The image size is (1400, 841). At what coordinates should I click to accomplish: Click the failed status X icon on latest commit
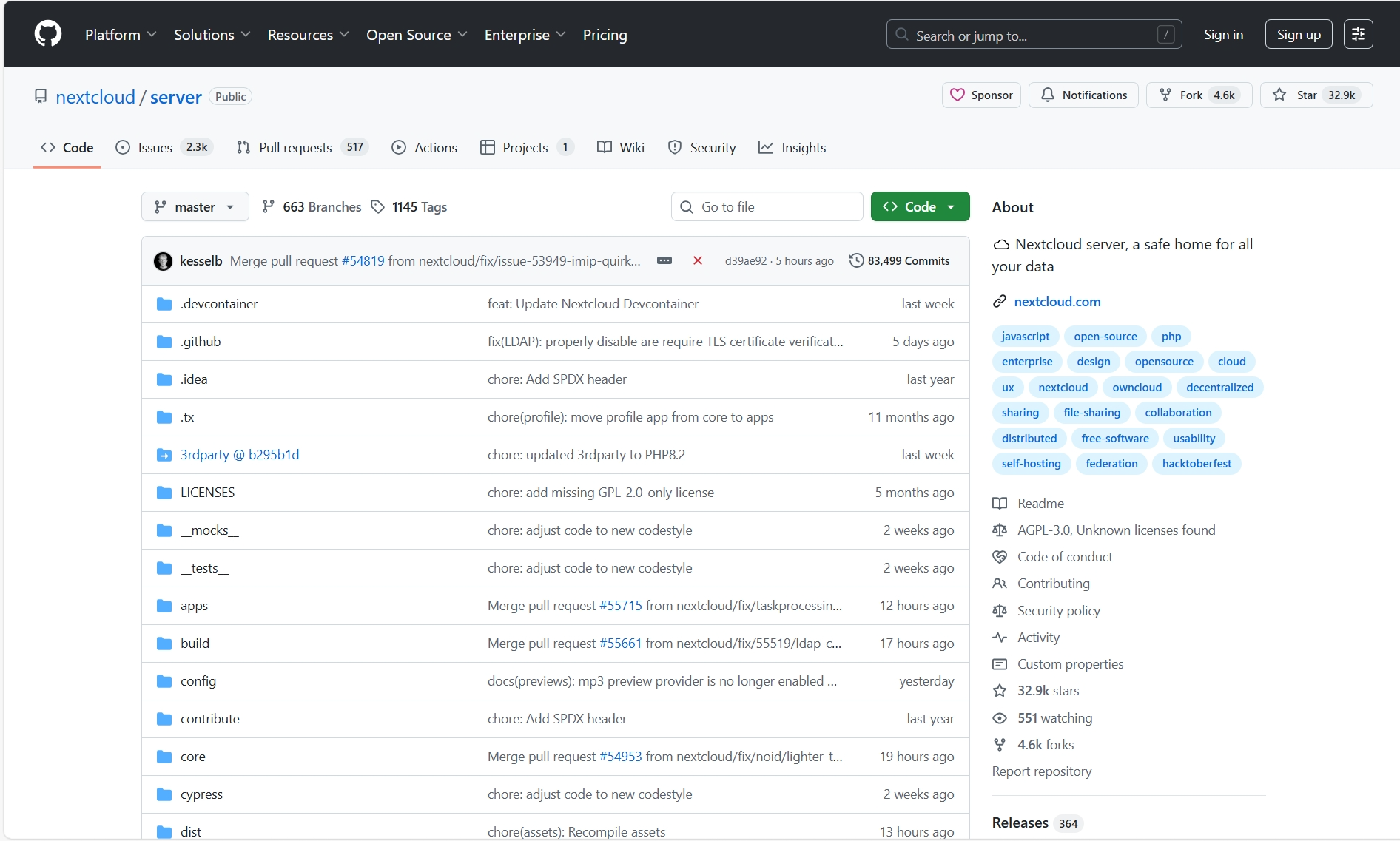[x=697, y=260]
